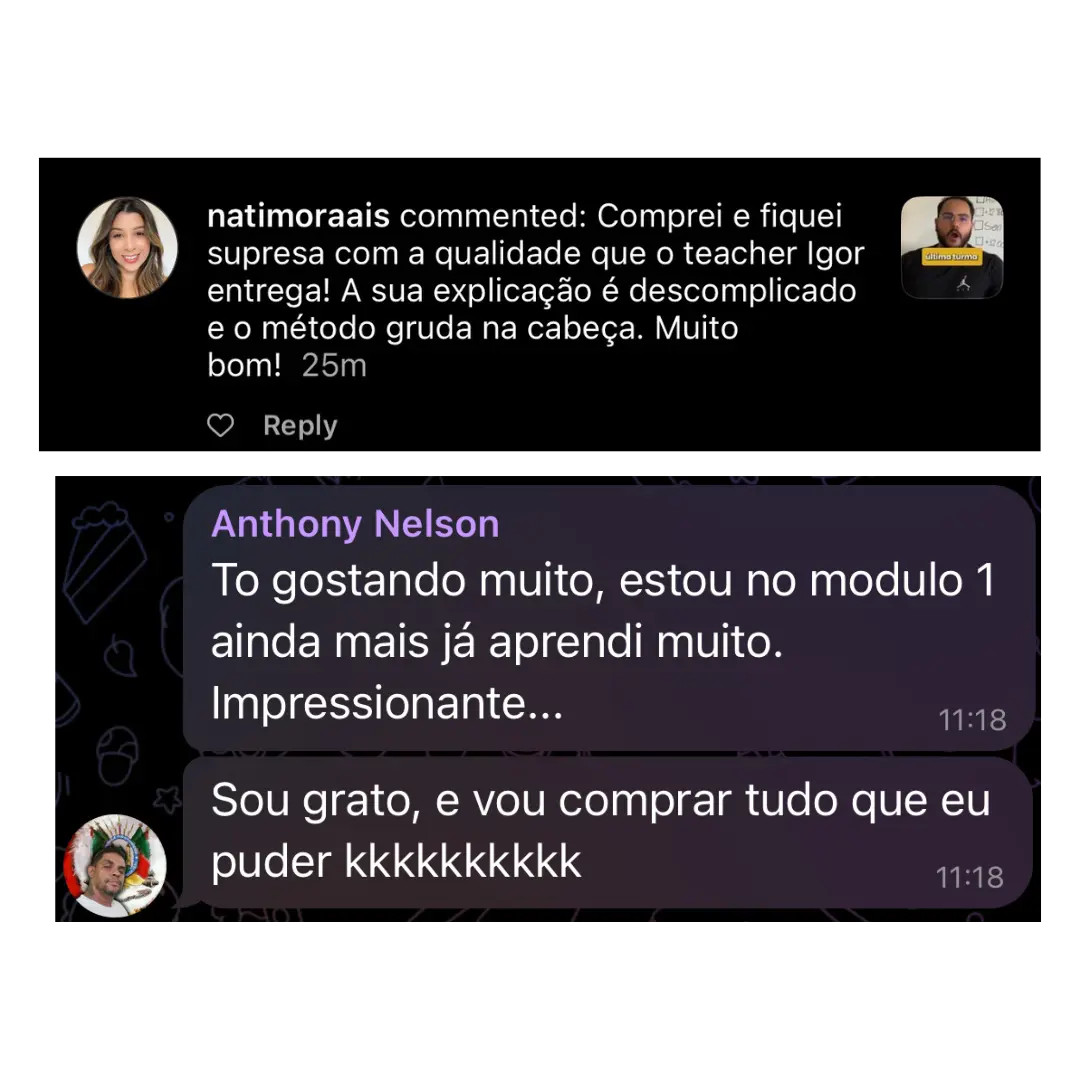Select the "Sou grato" message bubble
Screen dimensions: 1080x1080
[609, 832]
